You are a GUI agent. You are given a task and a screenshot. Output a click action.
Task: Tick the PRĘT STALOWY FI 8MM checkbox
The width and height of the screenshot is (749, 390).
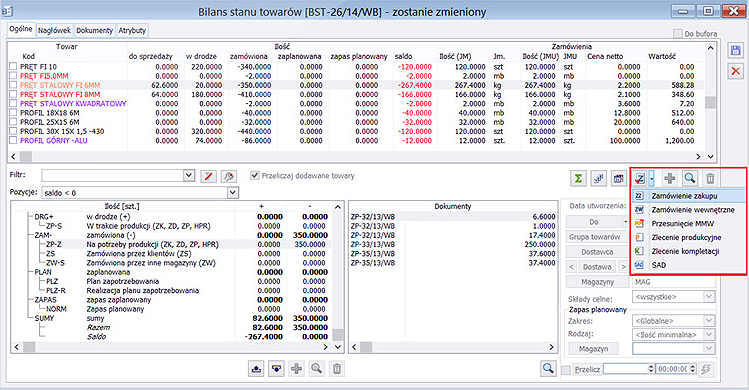pyautogui.click(x=13, y=94)
